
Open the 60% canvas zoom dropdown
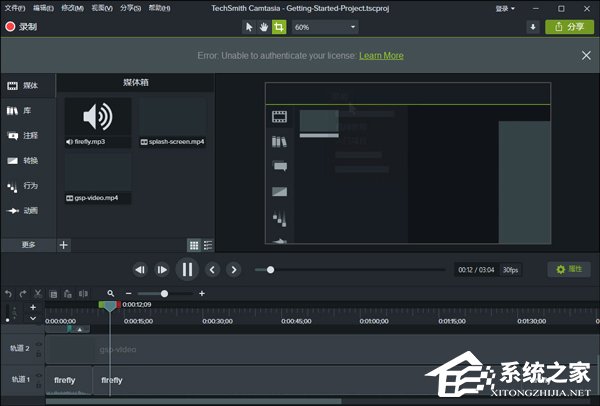[325, 27]
